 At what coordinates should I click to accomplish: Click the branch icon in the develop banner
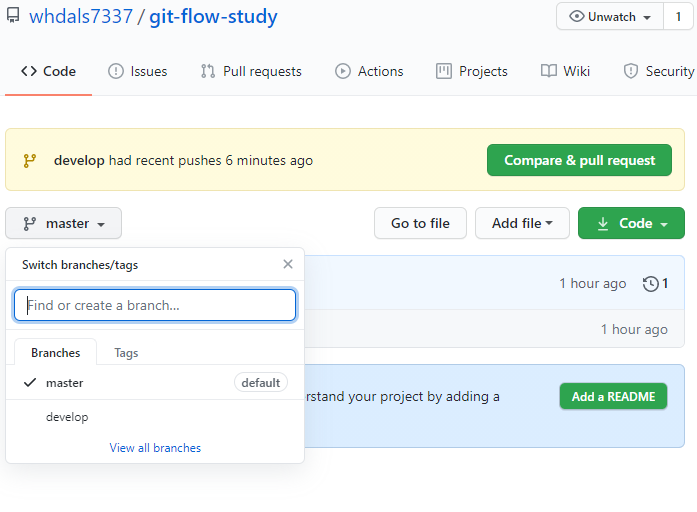(30, 160)
